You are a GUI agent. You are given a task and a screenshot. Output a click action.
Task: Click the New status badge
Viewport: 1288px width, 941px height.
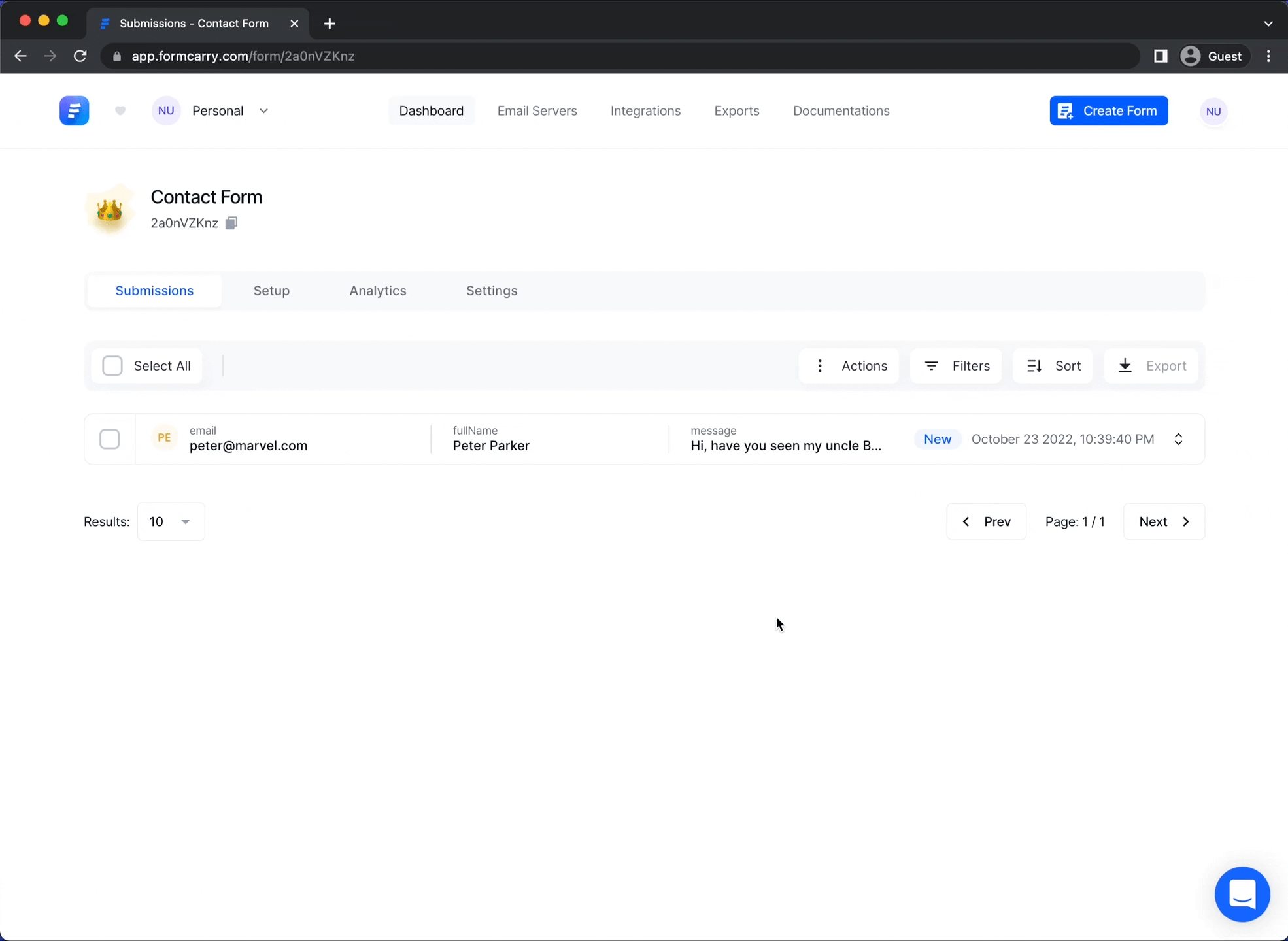click(x=938, y=439)
